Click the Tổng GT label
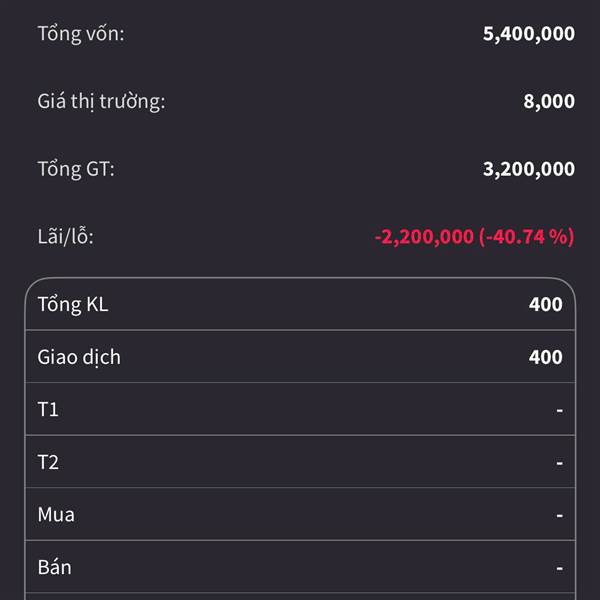 coord(76,169)
